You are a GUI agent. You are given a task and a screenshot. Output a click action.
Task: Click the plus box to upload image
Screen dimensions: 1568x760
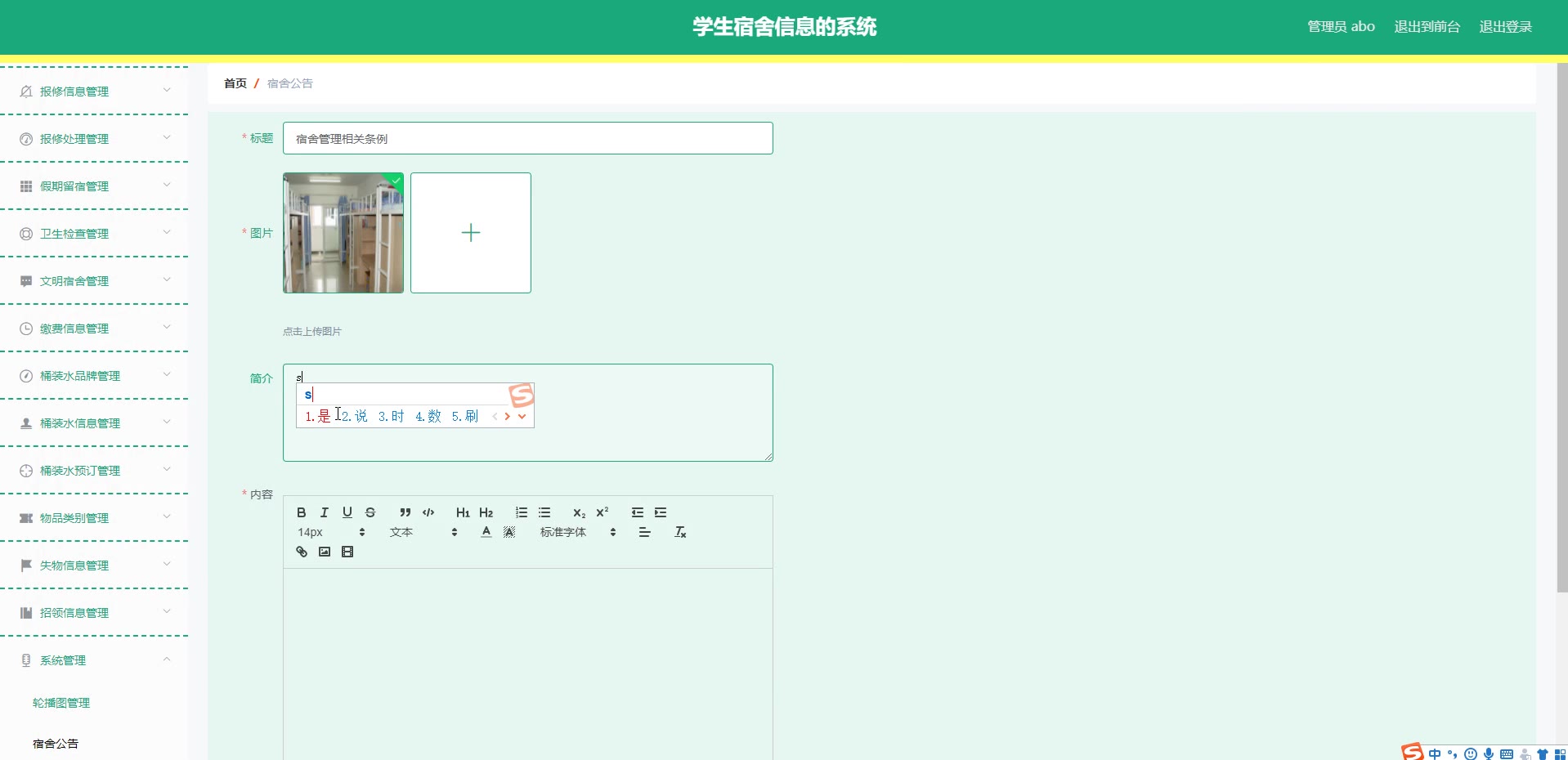[471, 233]
